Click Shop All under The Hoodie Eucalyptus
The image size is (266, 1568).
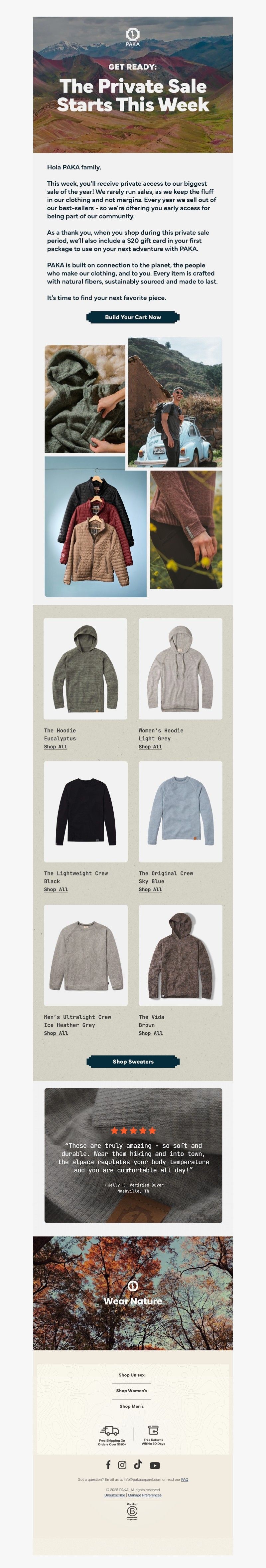pyautogui.click(x=56, y=747)
